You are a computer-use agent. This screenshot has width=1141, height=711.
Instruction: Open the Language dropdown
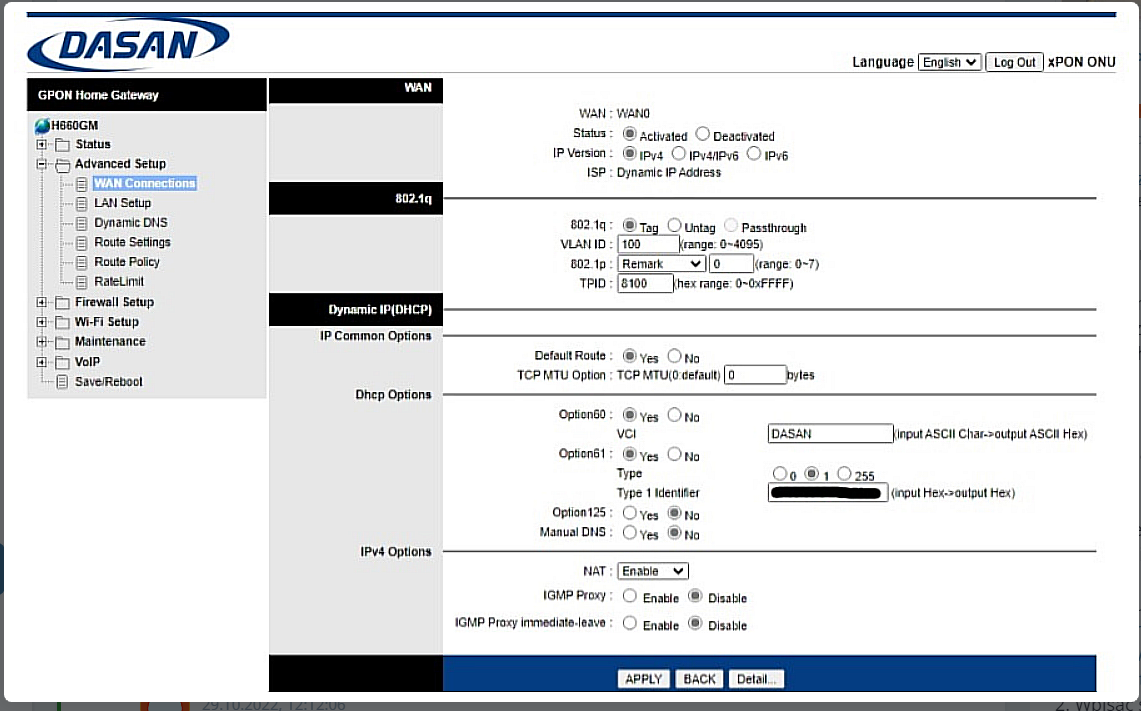tap(949, 62)
